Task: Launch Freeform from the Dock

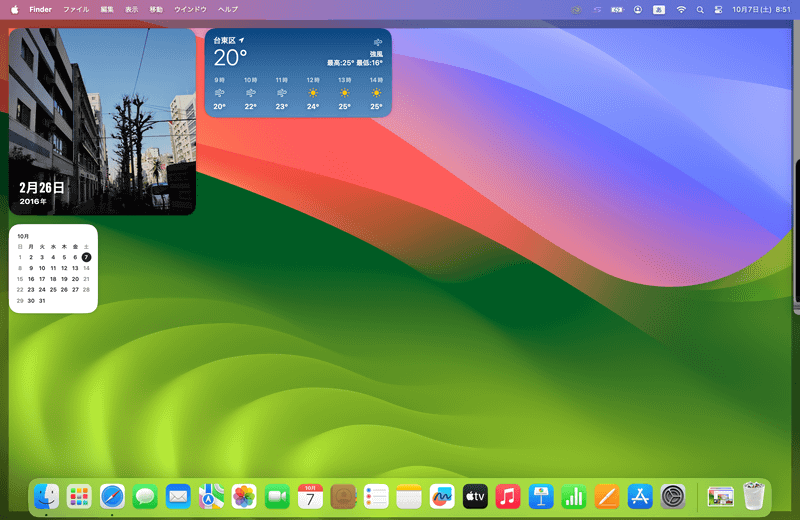Action: click(442, 496)
